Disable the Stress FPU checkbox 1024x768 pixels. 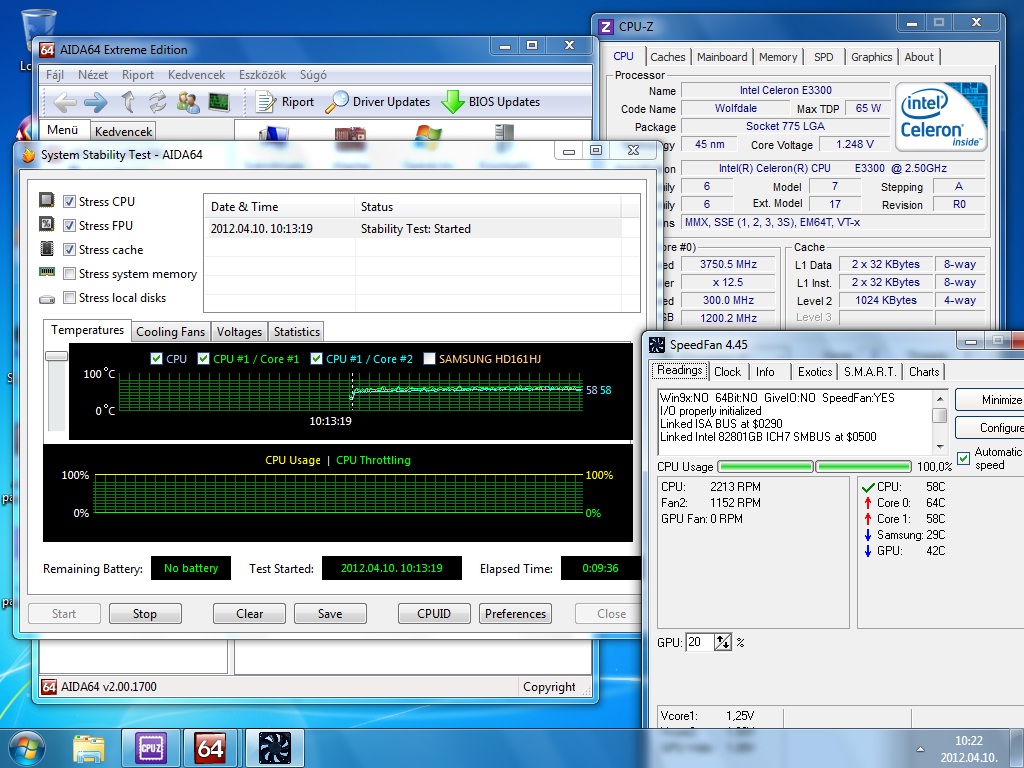(70, 226)
